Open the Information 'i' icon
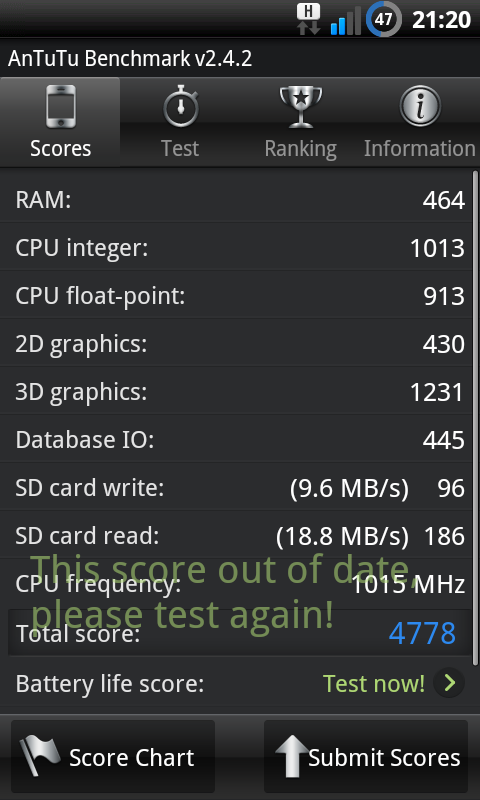Viewport: 480px width, 800px height. 420,106
